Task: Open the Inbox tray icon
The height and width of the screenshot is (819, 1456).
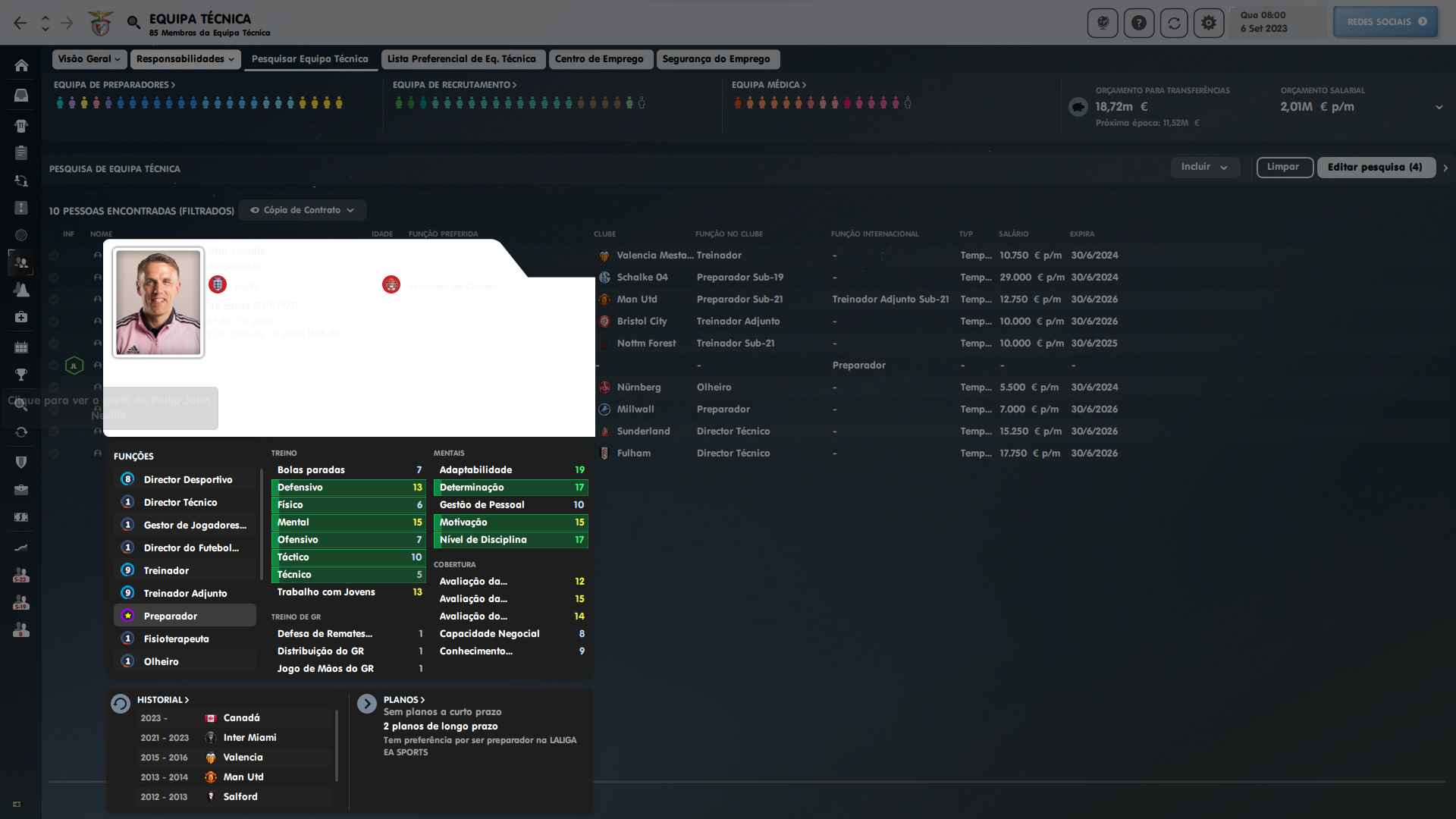Action: coord(21,96)
